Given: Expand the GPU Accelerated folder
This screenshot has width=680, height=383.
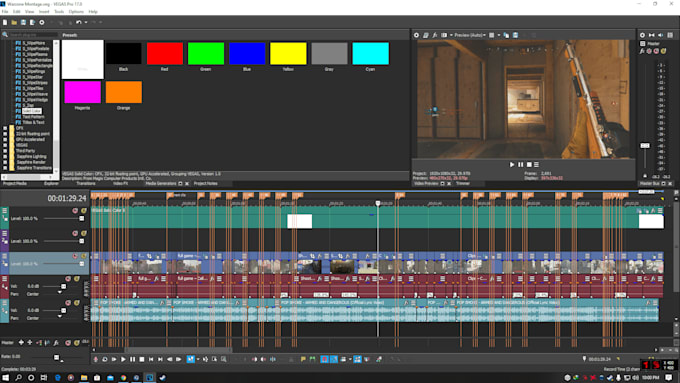Looking at the screenshot, I should [x=5, y=139].
